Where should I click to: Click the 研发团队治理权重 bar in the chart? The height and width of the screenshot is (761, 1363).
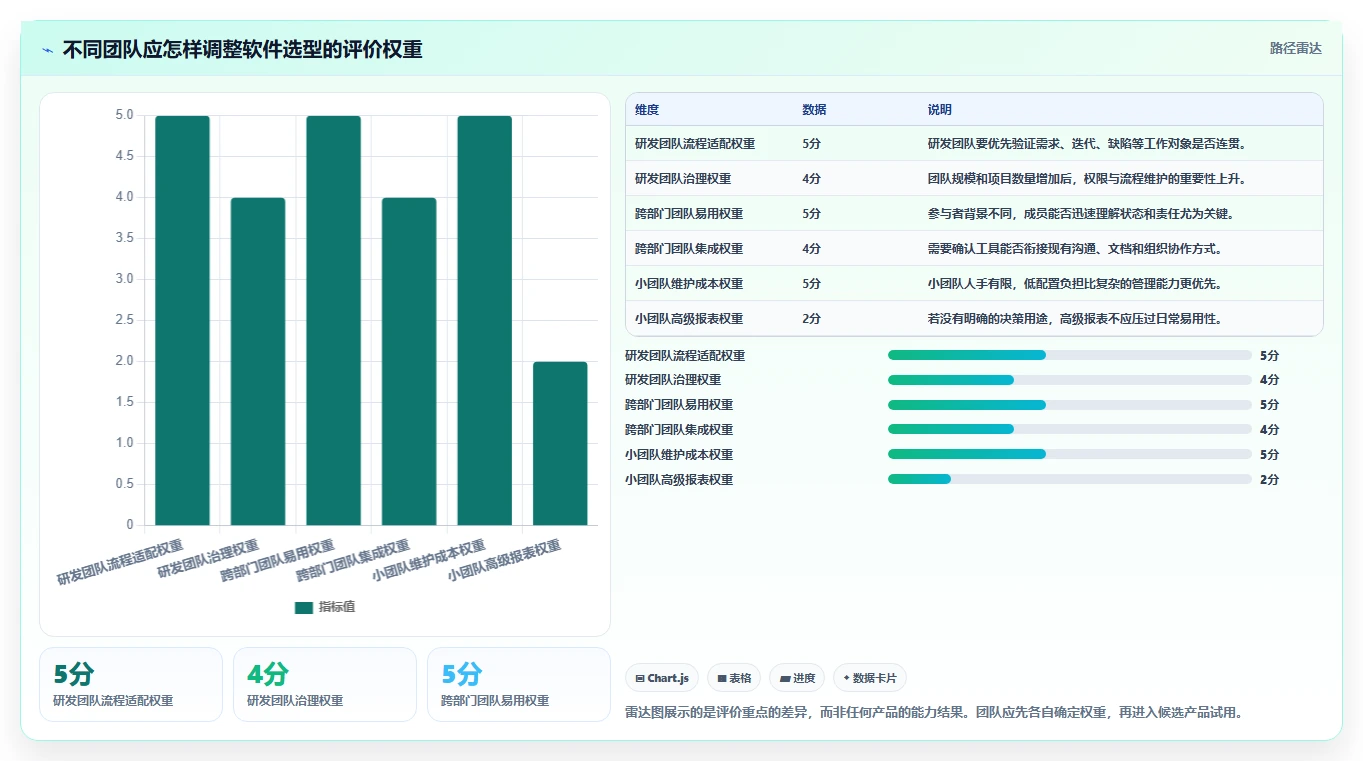[x=258, y=361]
